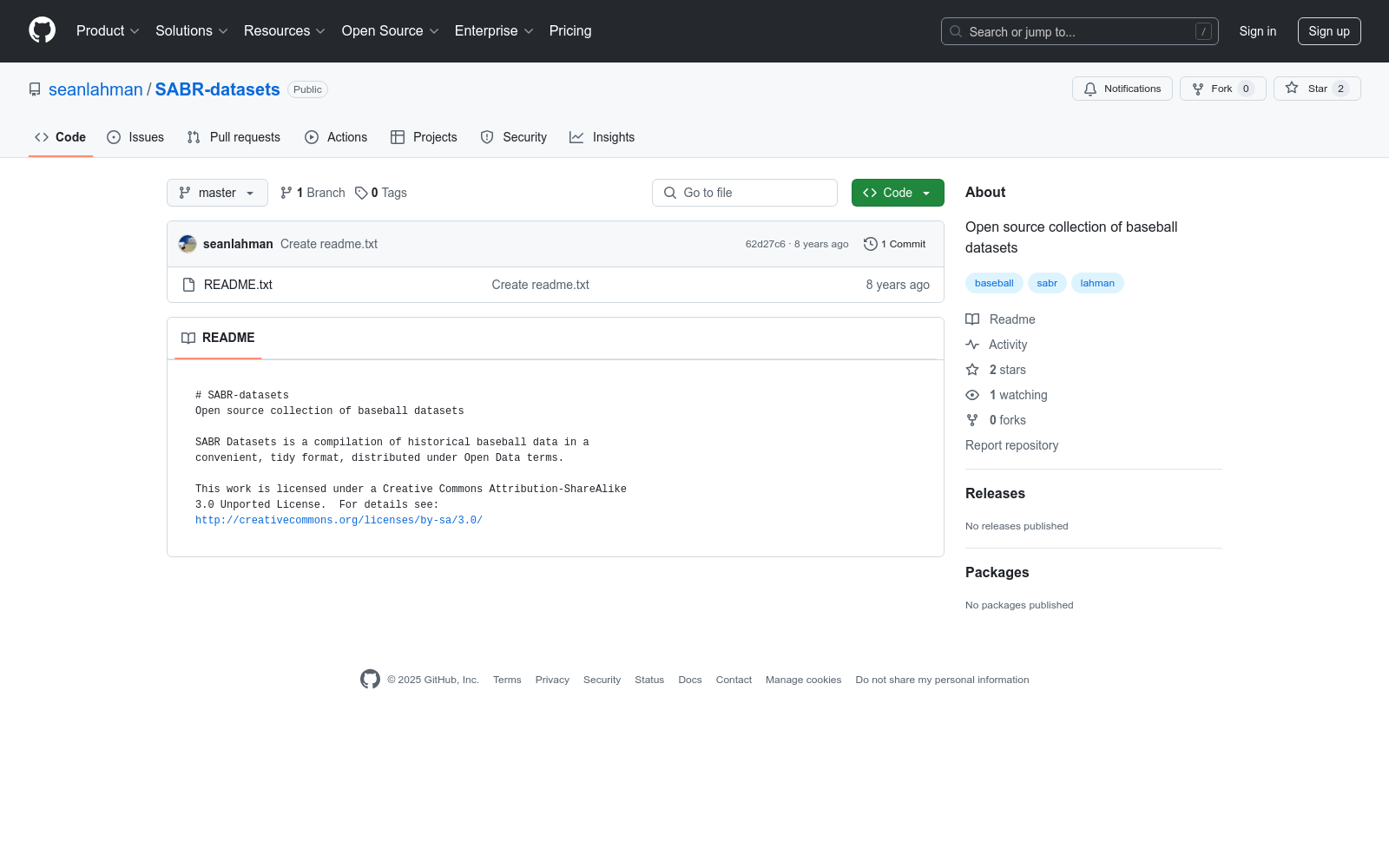Image resolution: width=1389 pixels, height=868 pixels.
Task: Open the Resources dropdown
Action: click(x=284, y=30)
